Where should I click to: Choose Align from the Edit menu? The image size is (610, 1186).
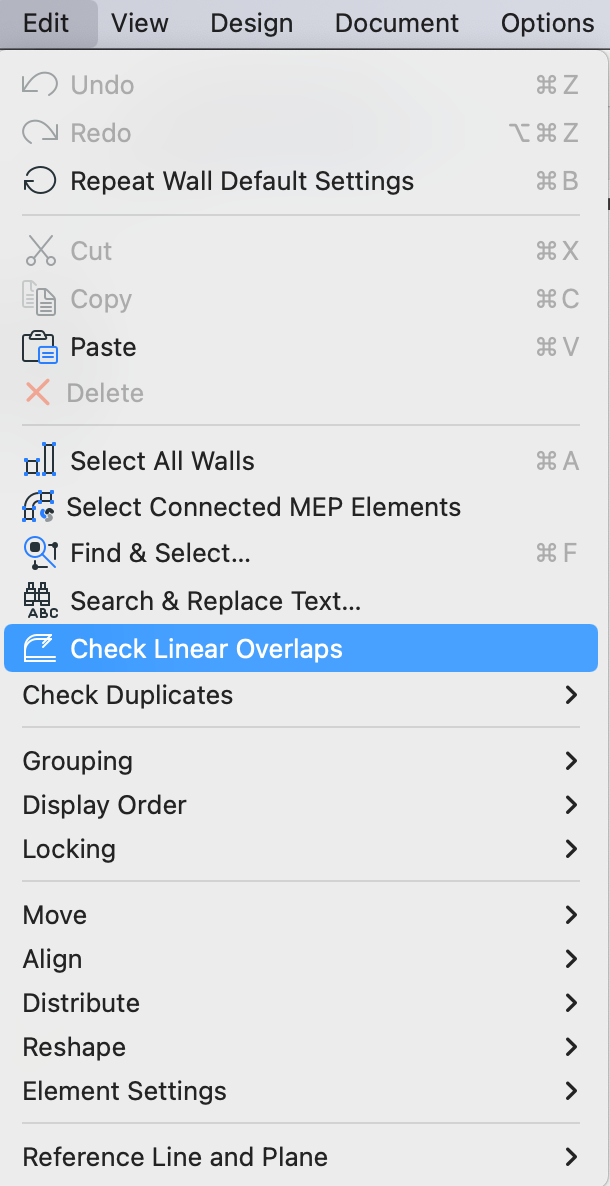[x=300, y=959]
